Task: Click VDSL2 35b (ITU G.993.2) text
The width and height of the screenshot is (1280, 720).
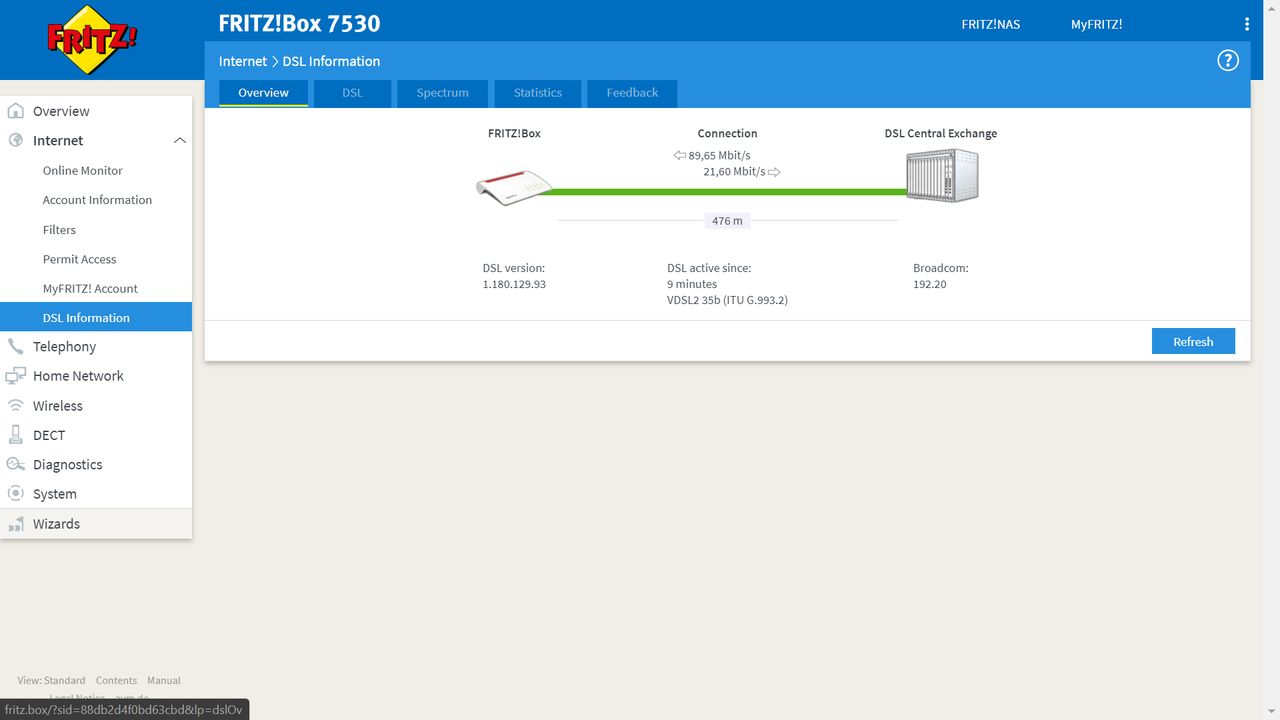Action: 727,300
